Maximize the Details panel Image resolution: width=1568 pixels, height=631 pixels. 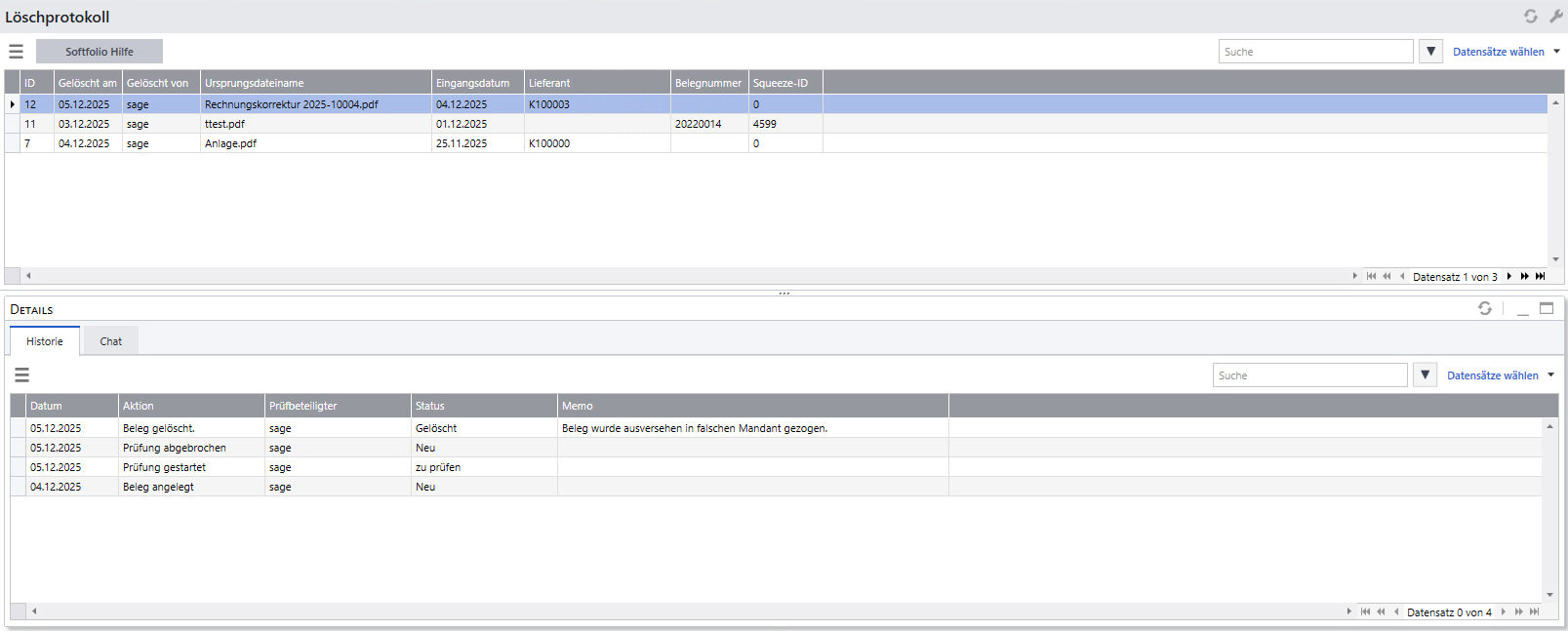click(1547, 308)
